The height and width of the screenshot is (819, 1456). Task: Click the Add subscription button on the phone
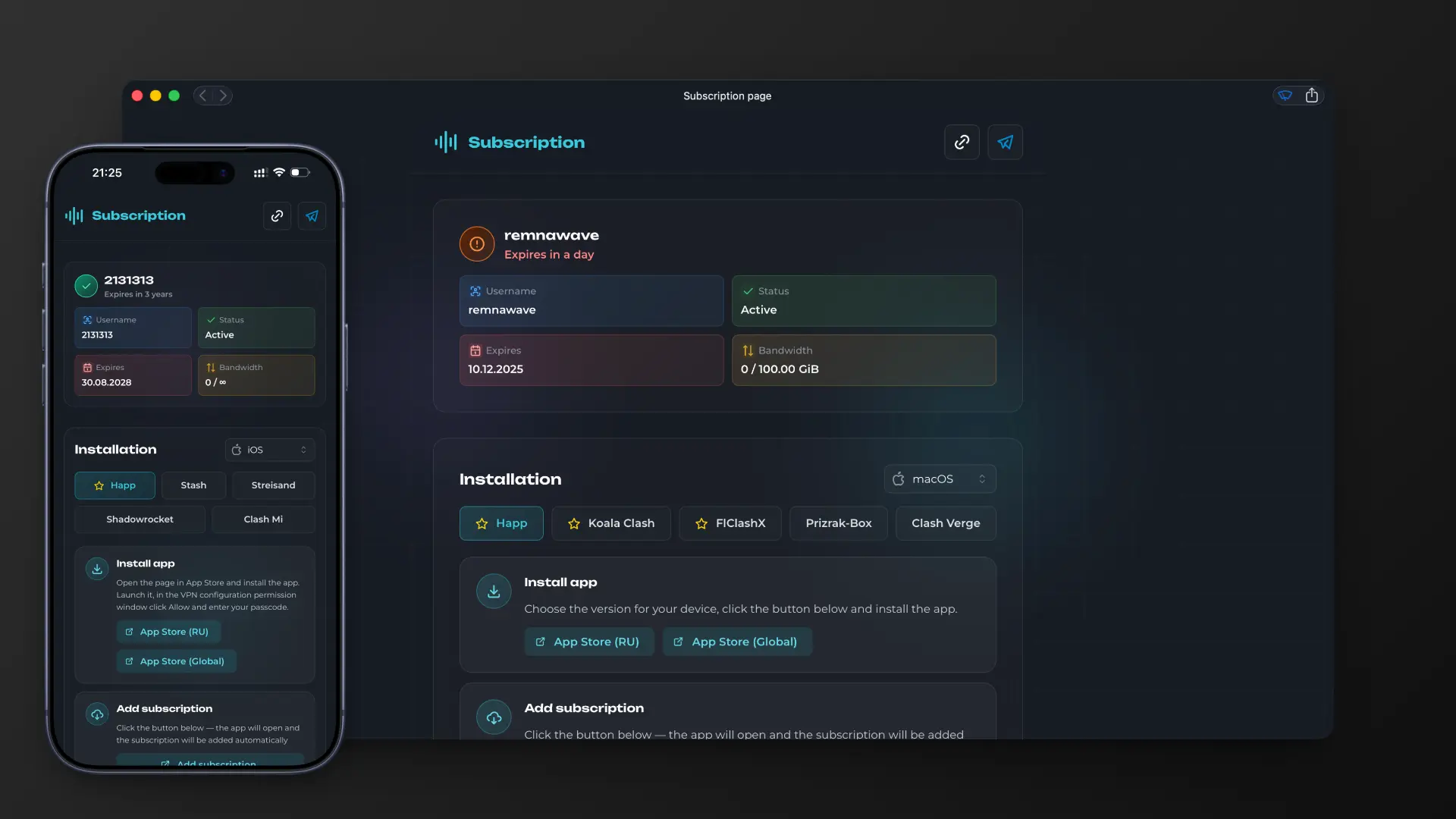(x=210, y=764)
